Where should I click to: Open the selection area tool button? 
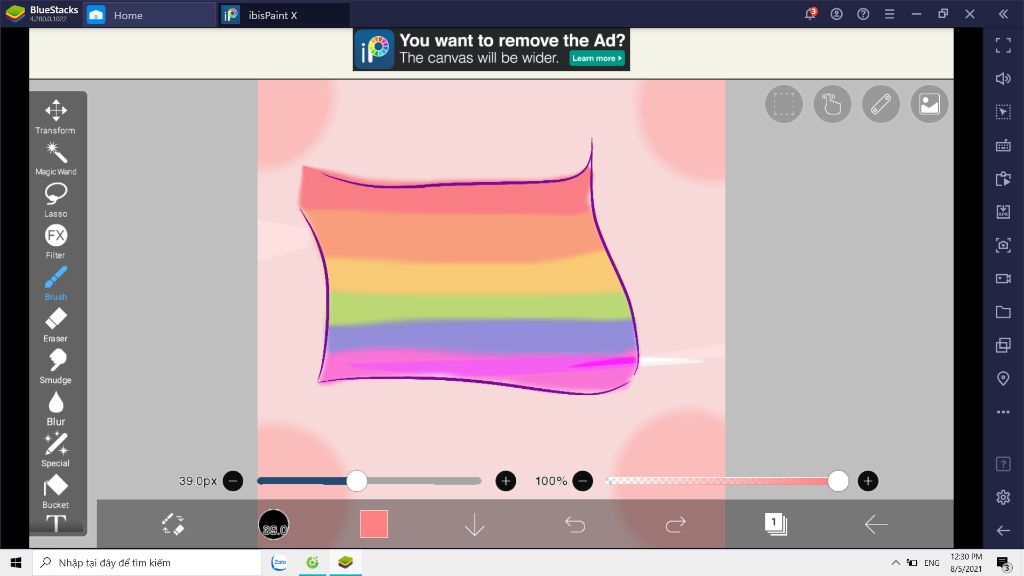click(x=784, y=104)
